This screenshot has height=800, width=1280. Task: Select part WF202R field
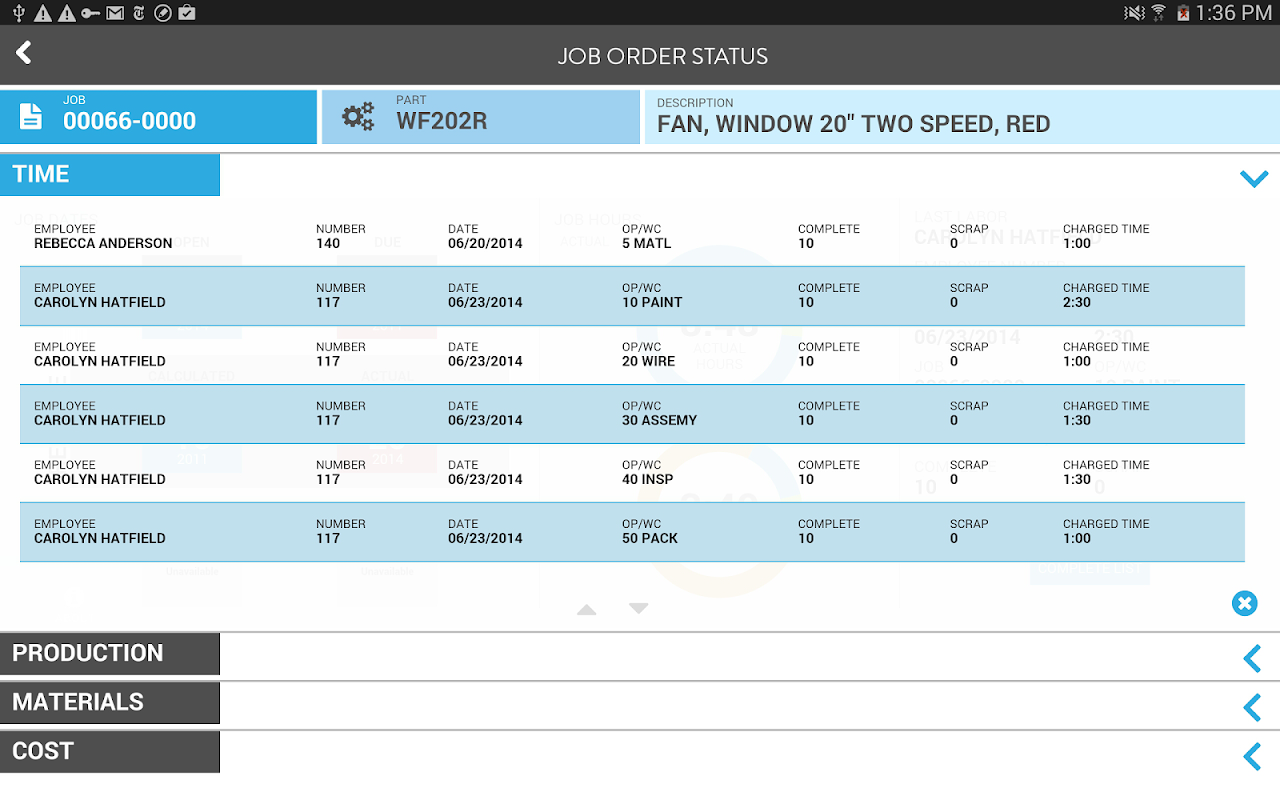coord(481,117)
